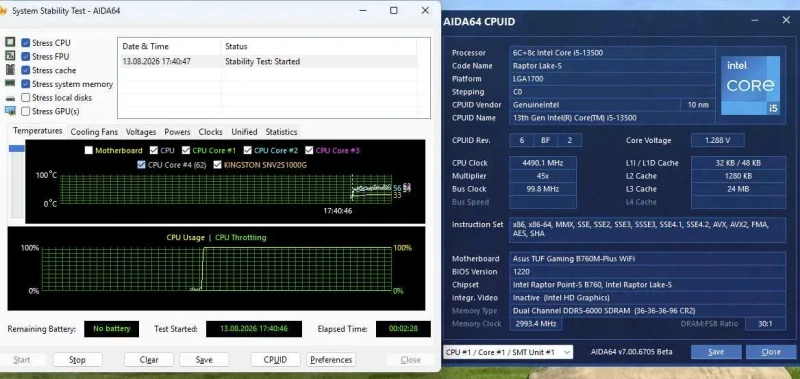Click the Motherboard Asus TUF Gaming B760M-Plus WiFi field
This screenshot has height=379, width=800.
(x=647, y=259)
